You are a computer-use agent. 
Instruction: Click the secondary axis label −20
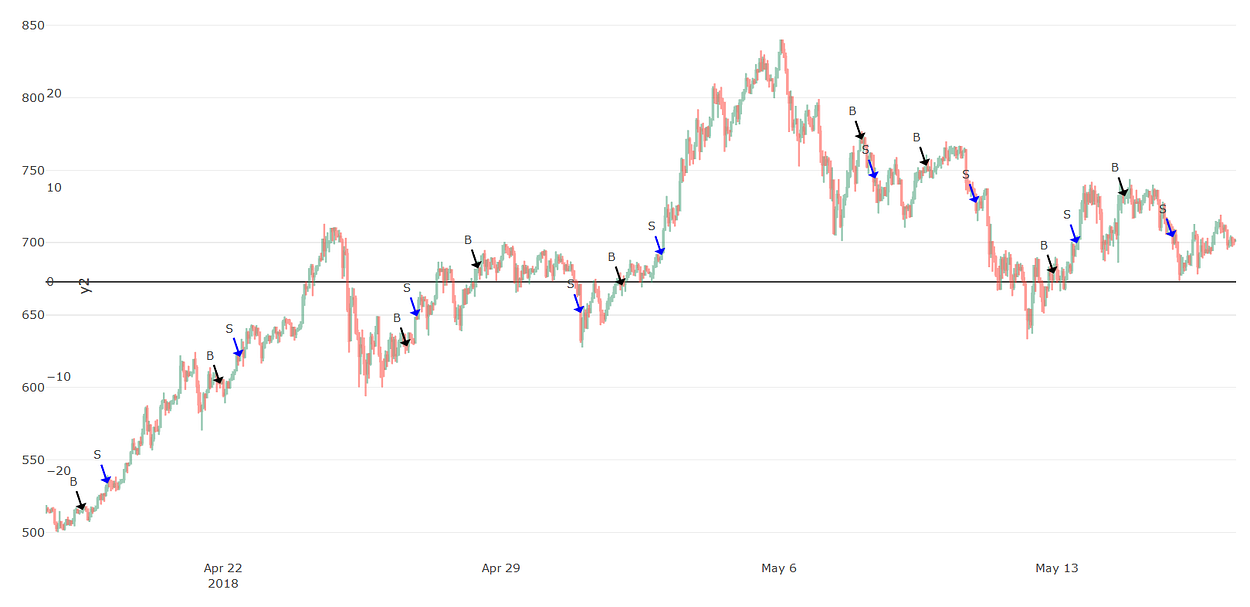58,470
